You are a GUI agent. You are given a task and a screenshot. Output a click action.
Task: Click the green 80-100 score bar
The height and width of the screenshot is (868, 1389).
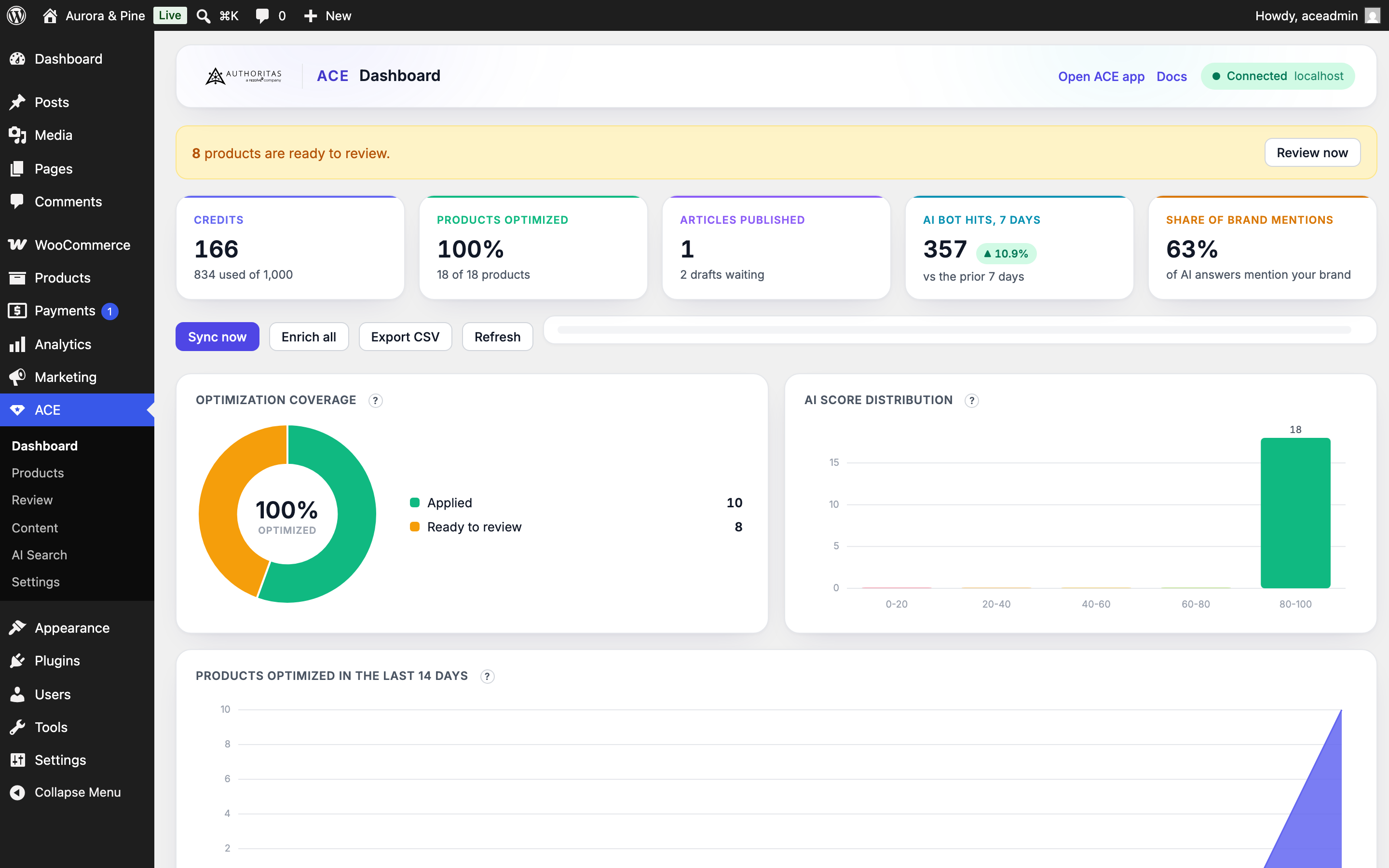point(1295,513)
